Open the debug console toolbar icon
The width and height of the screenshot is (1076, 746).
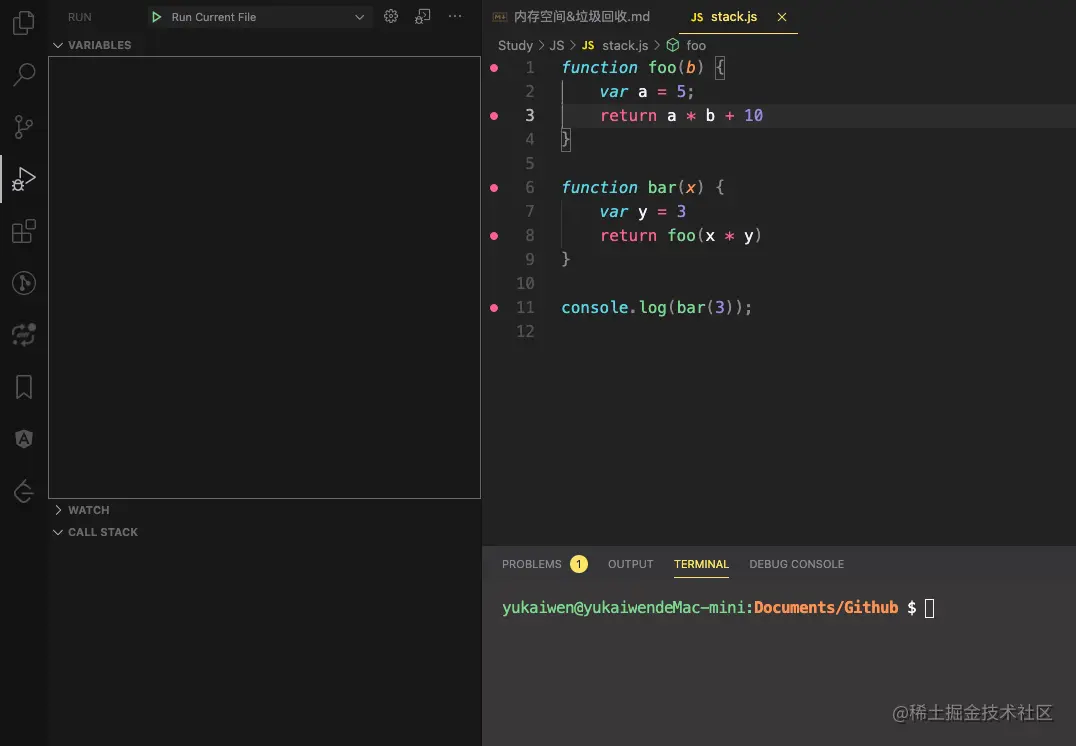(423, 16)
